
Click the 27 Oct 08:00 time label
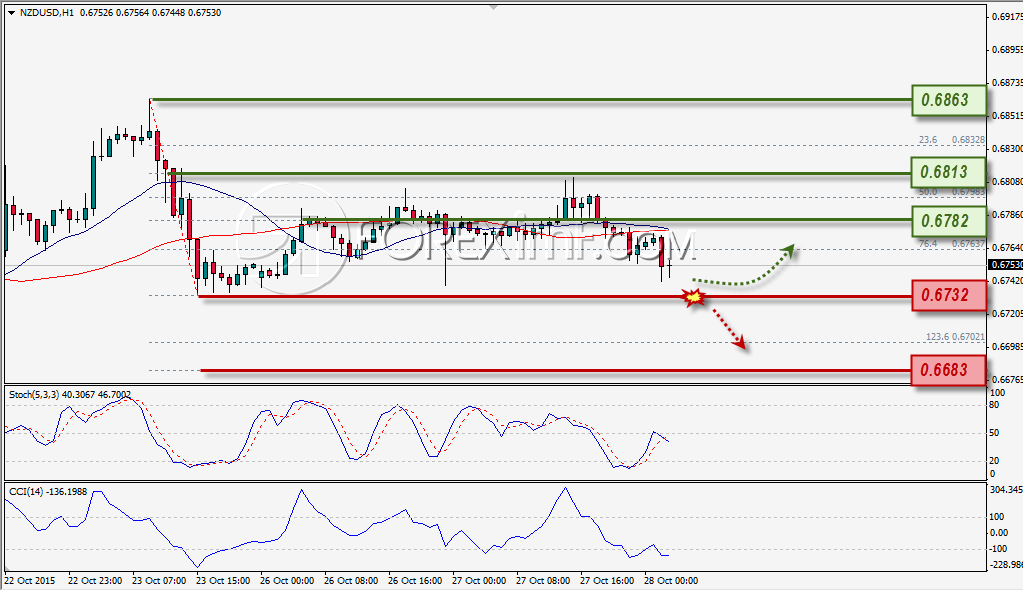(542, 581)
